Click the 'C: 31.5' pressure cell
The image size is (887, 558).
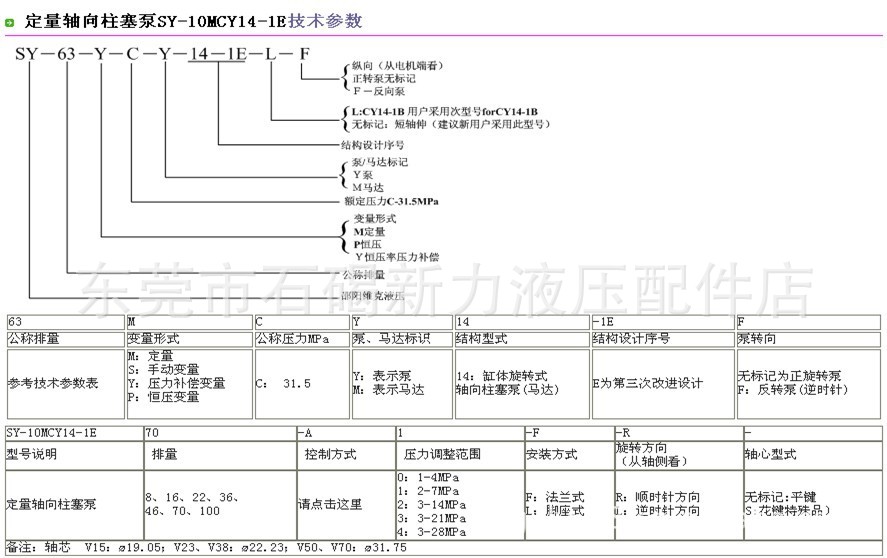click(x=302, y=384)
